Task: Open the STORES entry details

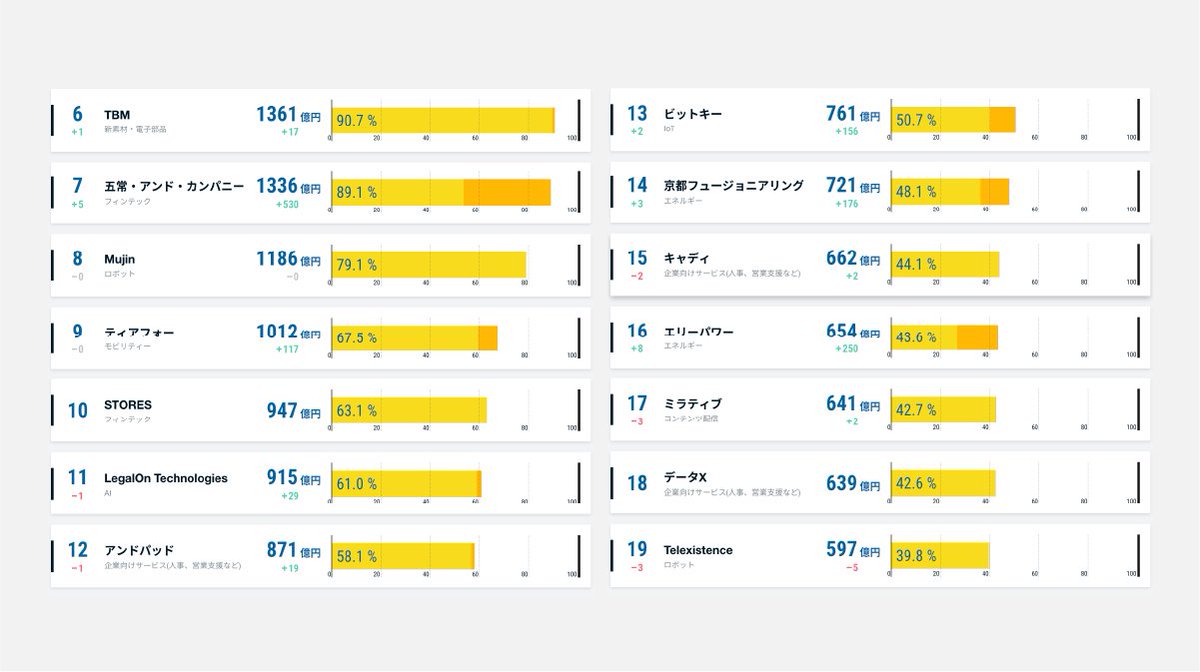Action: (x=131, y=404)
